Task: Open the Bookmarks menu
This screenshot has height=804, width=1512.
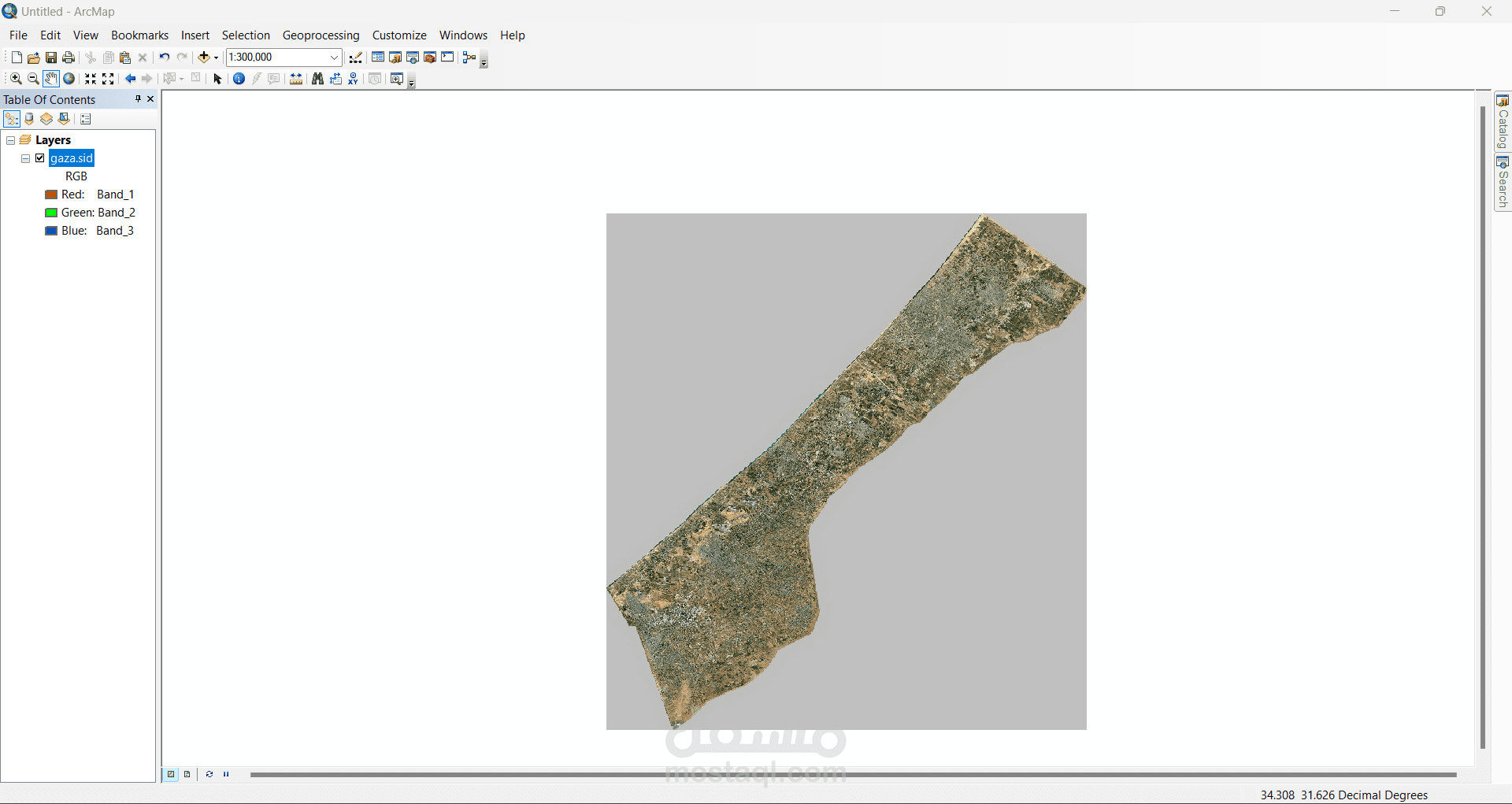Action: [x=139, y=35]
